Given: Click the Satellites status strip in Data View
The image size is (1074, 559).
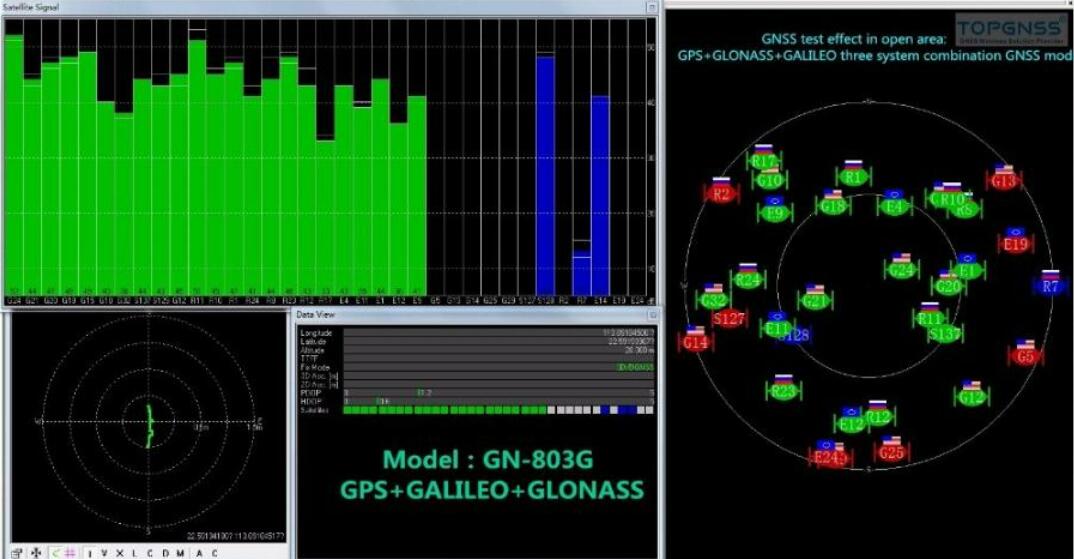Looking at the screenshot, I should click(x=499, y=410).
